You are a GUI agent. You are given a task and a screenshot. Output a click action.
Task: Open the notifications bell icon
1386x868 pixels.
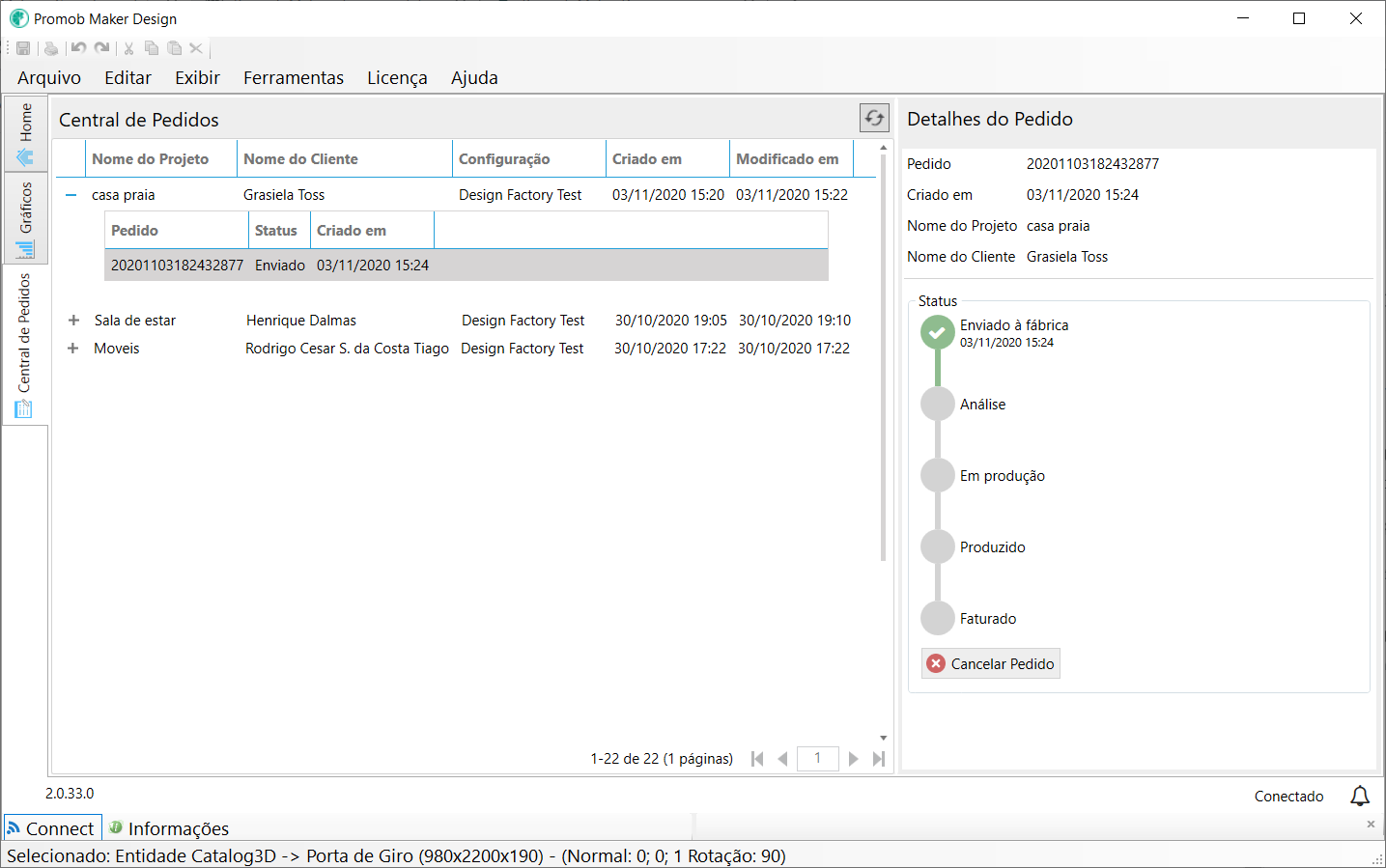click(x=1360, y=796)
